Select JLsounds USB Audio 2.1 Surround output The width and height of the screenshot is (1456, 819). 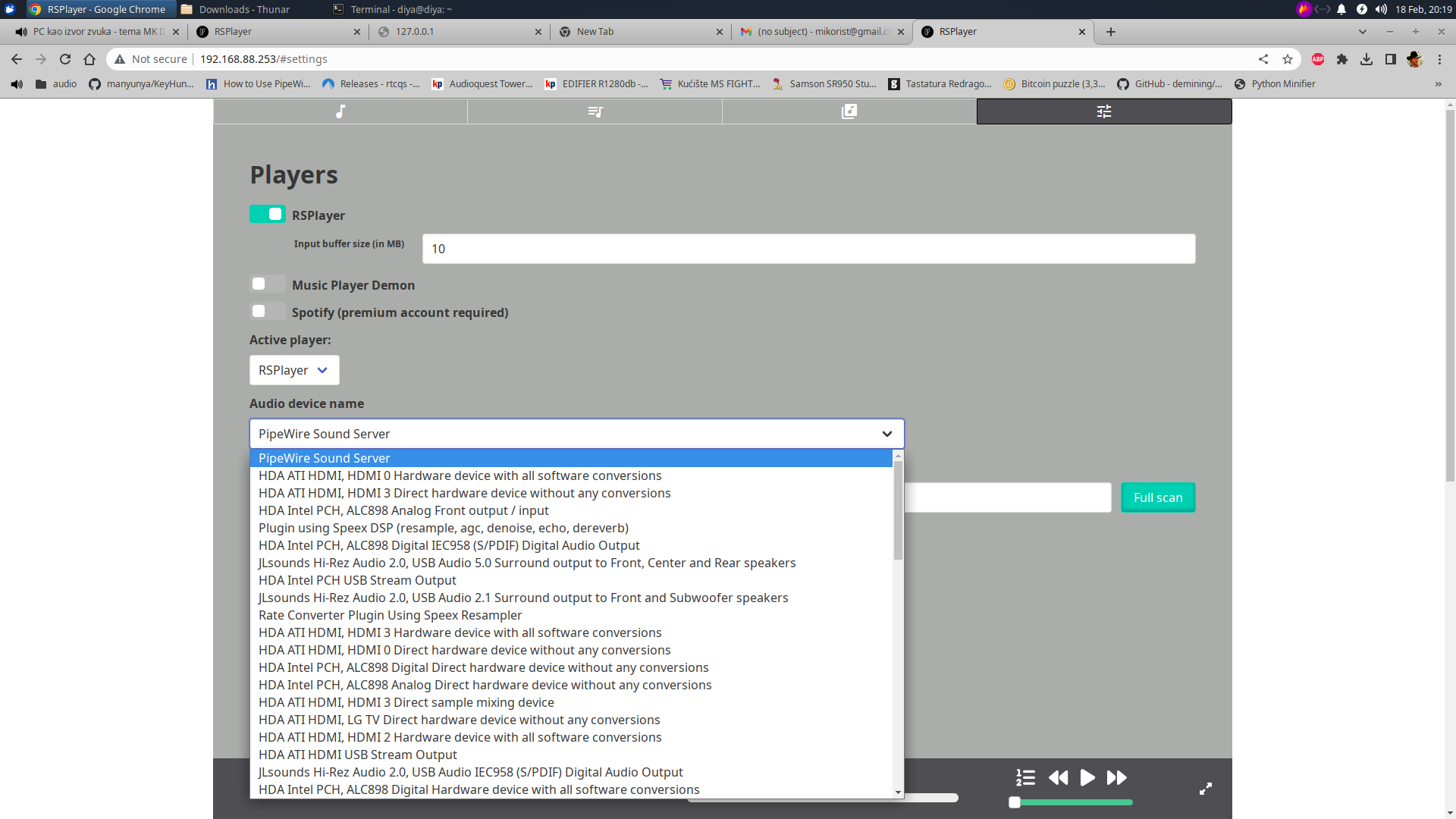click(571, 598)
